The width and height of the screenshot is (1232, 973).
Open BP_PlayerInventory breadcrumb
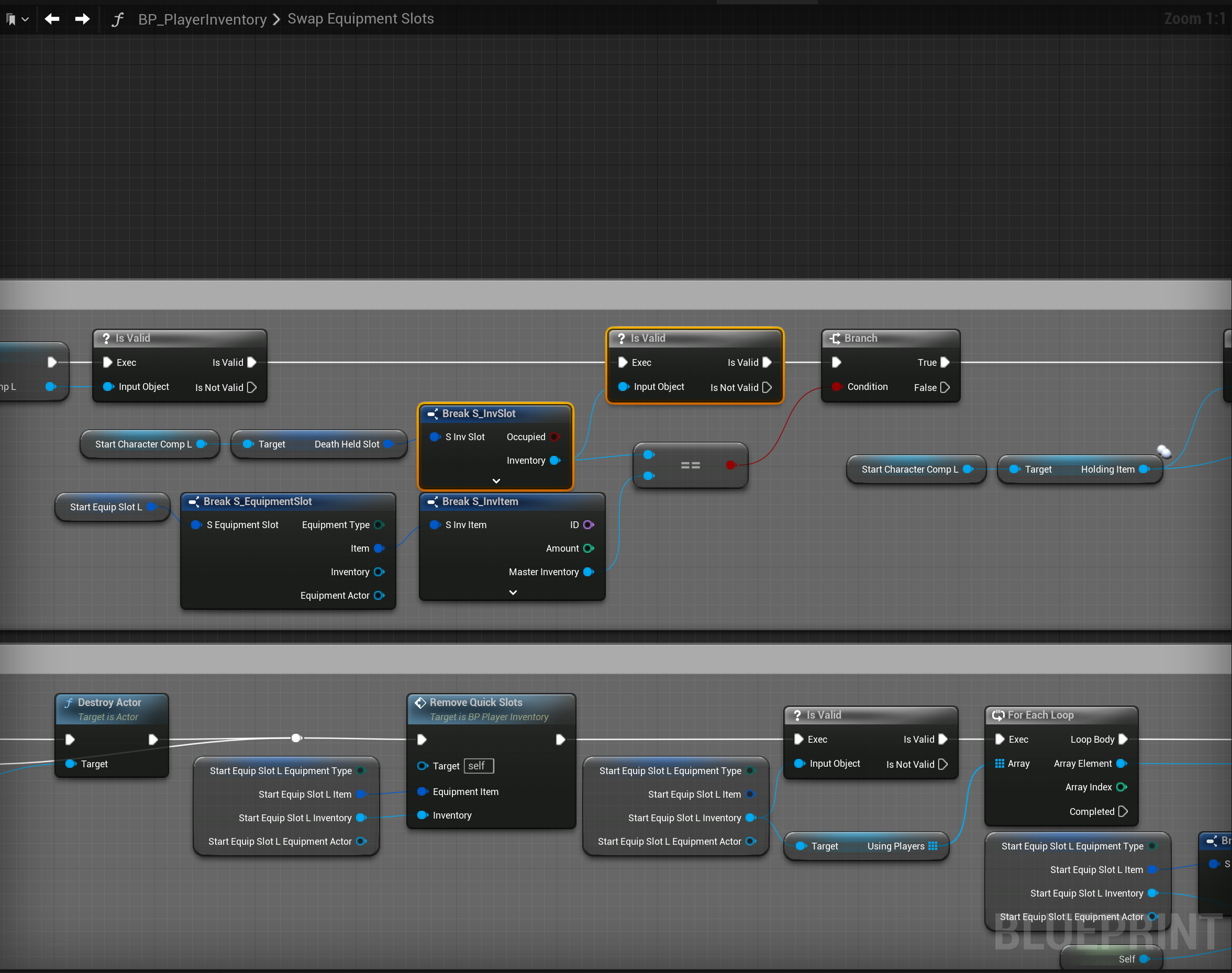(202, 19)
